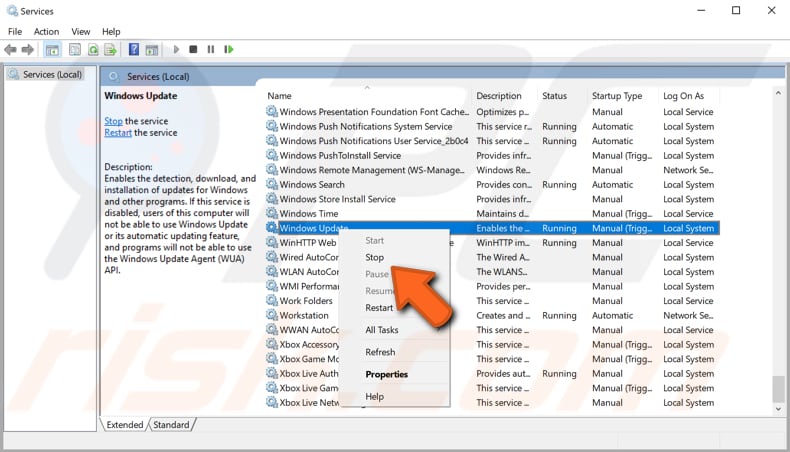Screen dimensions: 790x452
Task: Select the WLAN AutoConfig service row
Action: 492,272
